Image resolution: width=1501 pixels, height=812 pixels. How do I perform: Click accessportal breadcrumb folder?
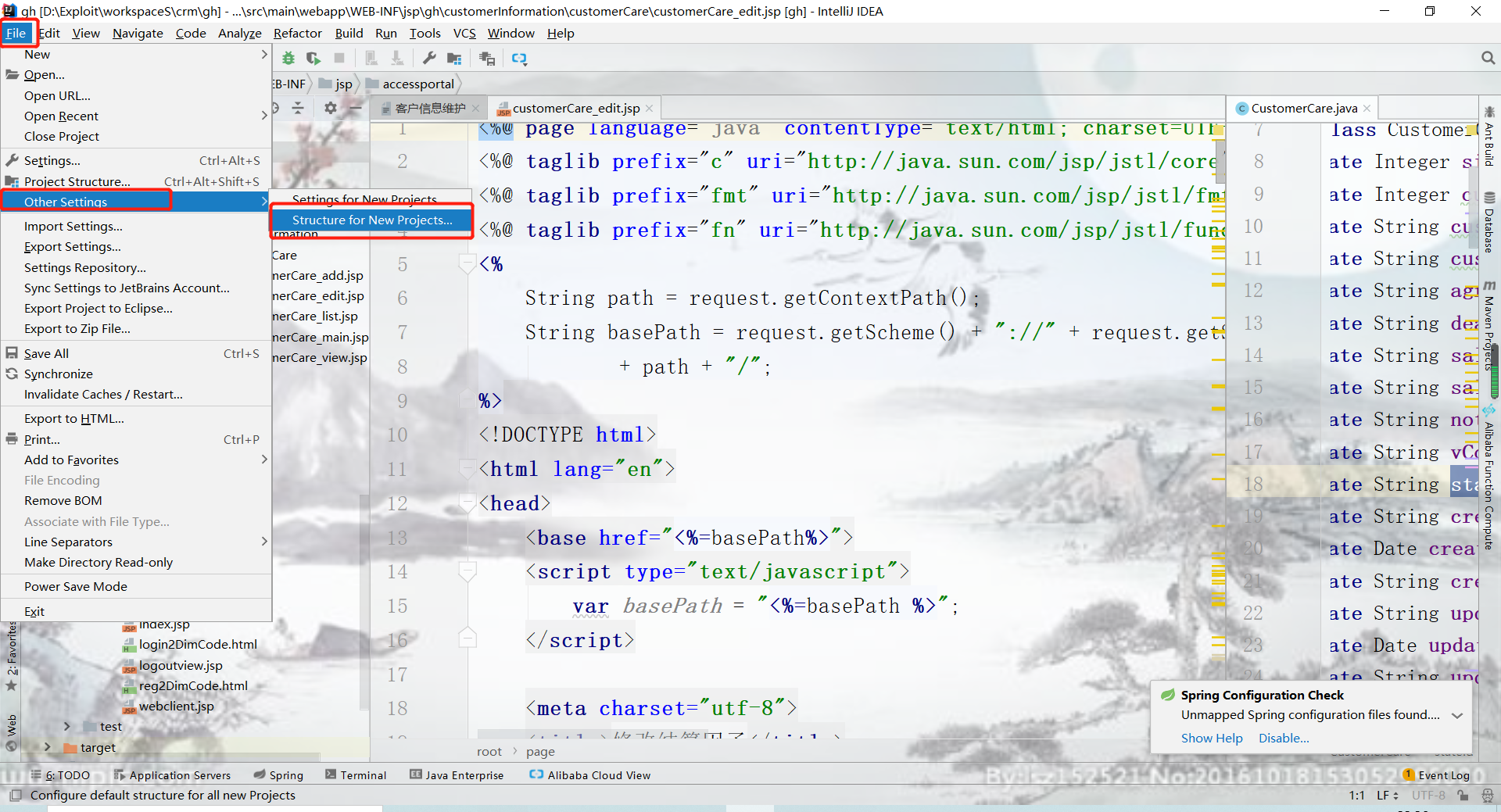click(410, 84)
